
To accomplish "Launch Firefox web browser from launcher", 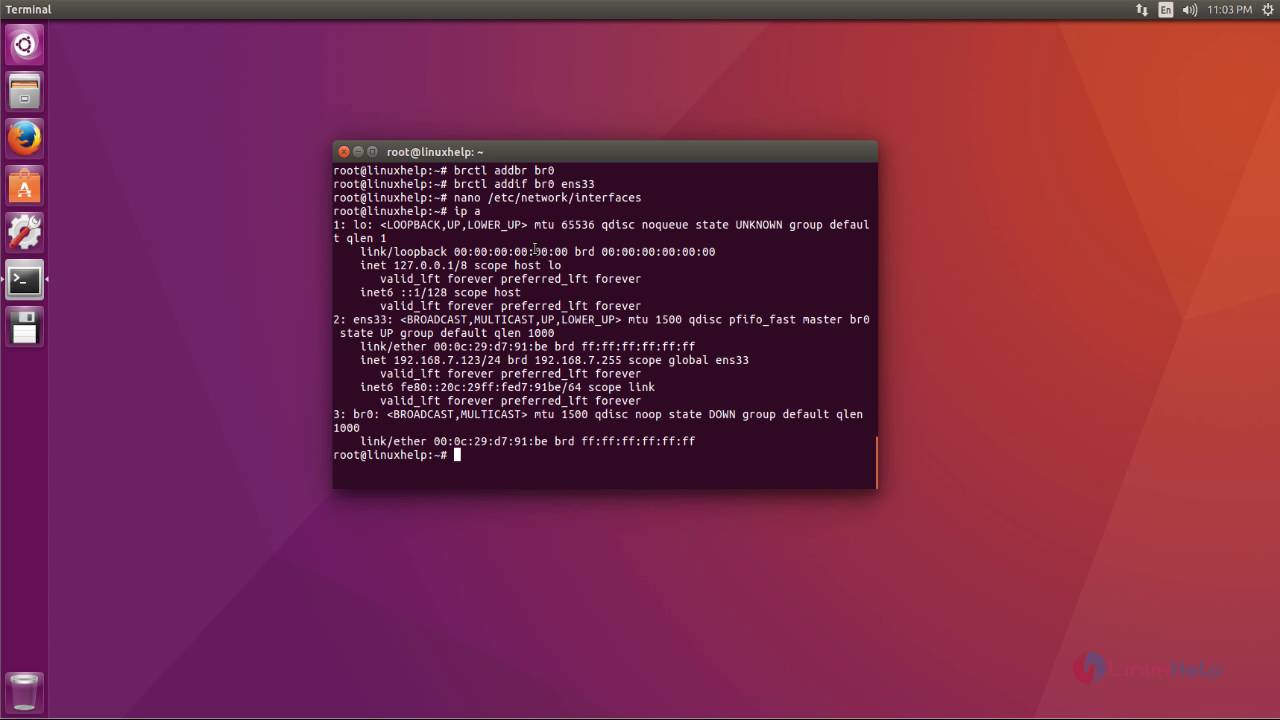I will point(24,138).
